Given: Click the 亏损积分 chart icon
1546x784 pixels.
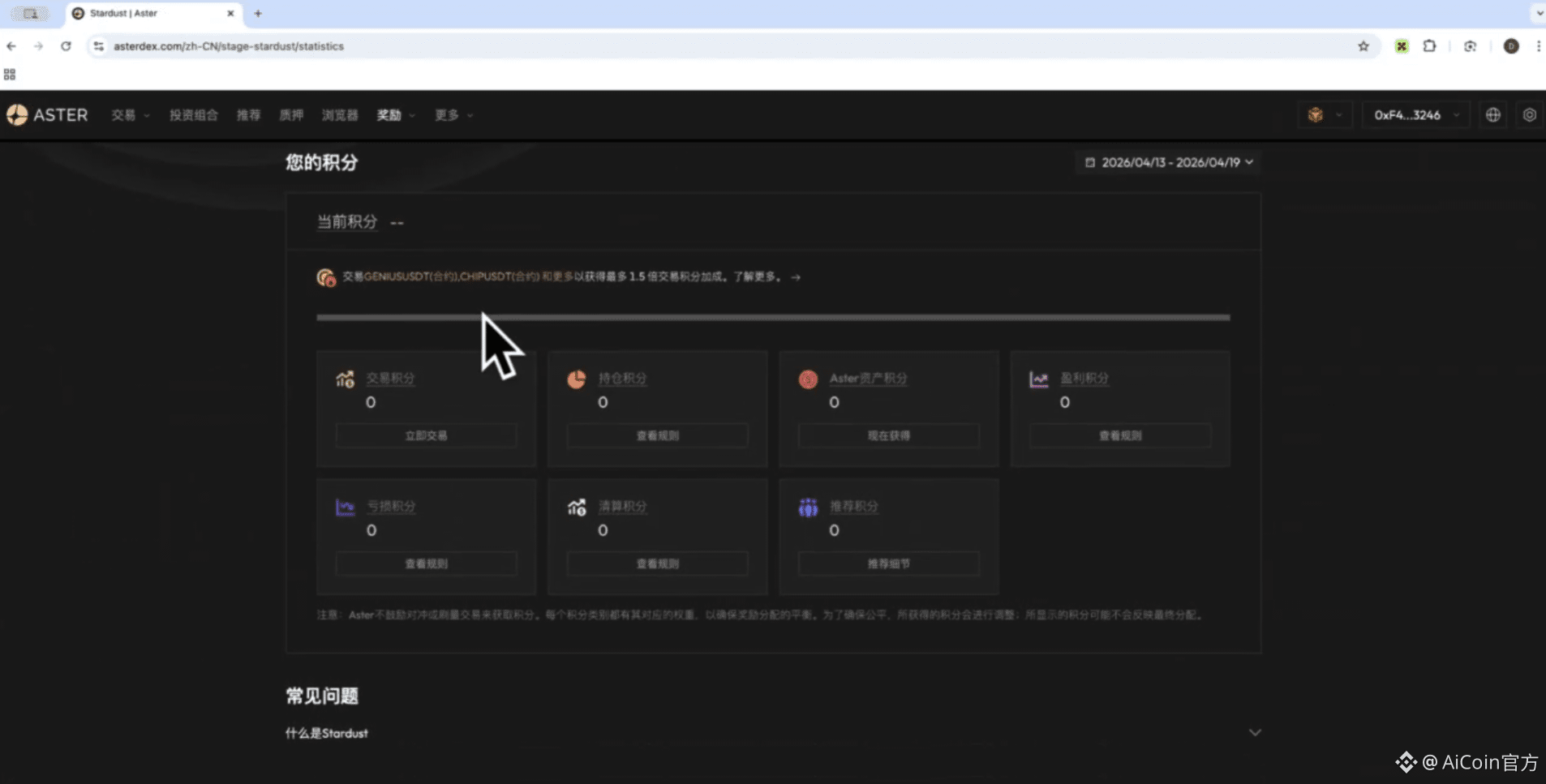Looking at the screenshot, I should [x=345, y=507].
